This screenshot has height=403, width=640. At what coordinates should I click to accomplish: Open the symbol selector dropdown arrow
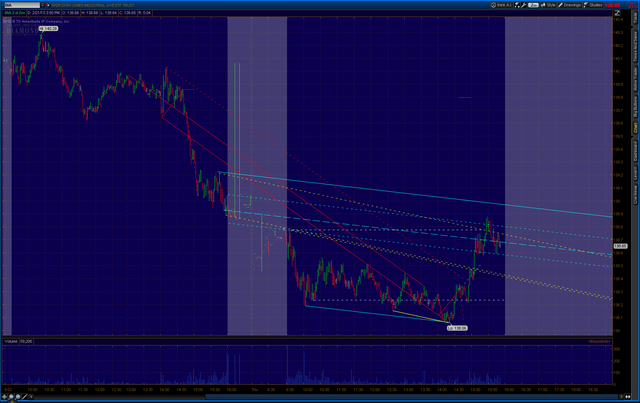[42, 5]
